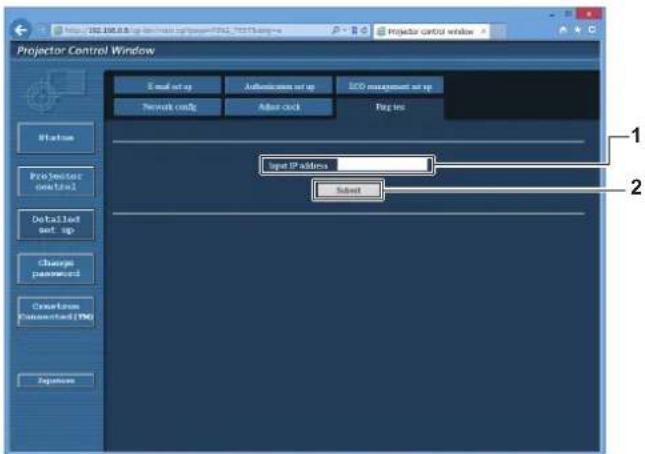
Task: Open the browser home icon
Action: pyautogui.click(x=563, y=30)
